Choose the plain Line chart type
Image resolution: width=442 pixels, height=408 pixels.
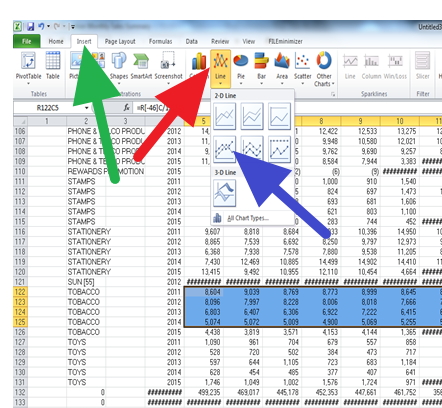tap(225, 116)
